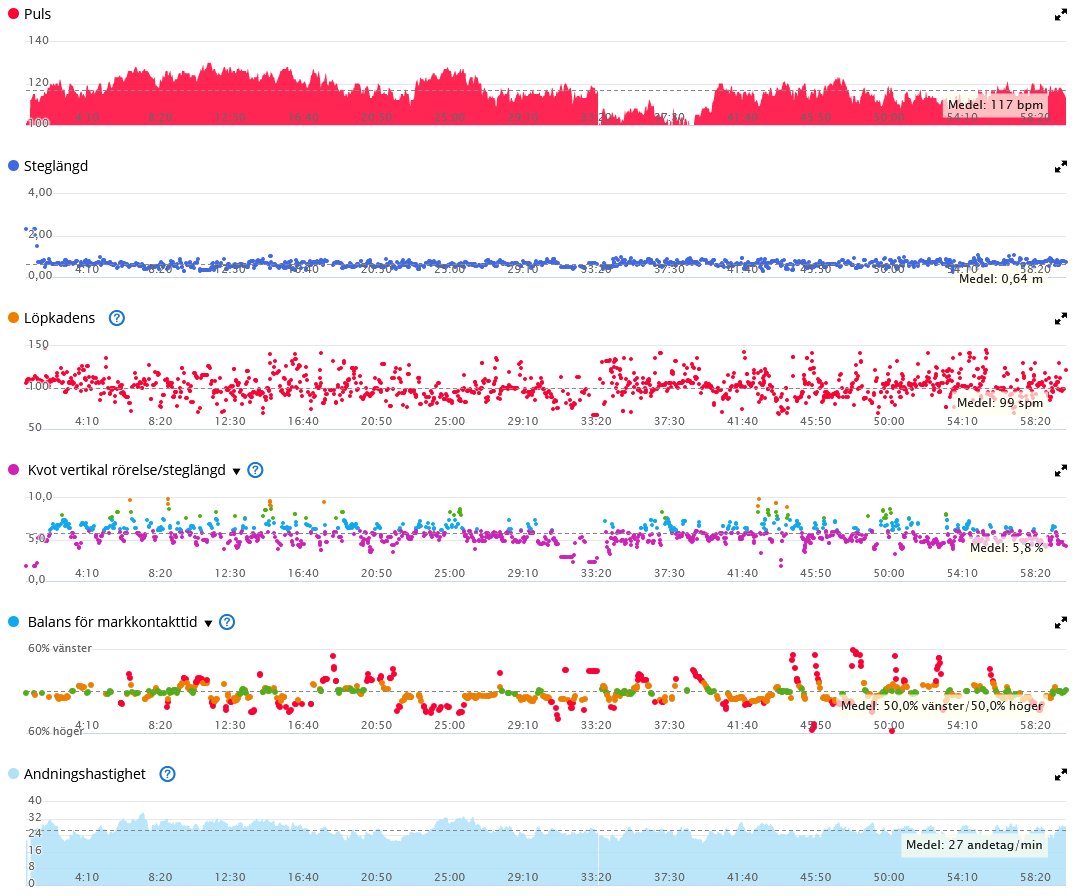The height and width of the screenshot is (896, 1081).
Task: Expand the Balans för markkontakttid chart fullscreen
Action: coord(1060,622)
